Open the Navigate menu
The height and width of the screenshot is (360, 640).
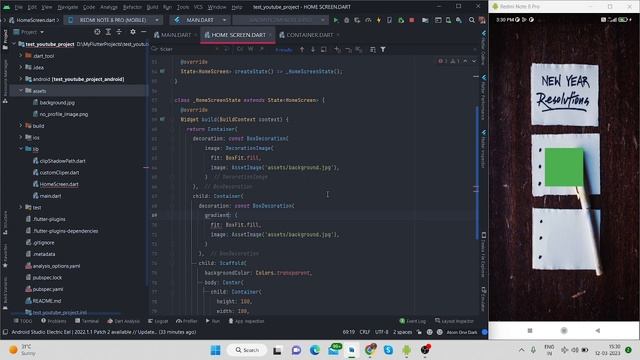point(67,7)
